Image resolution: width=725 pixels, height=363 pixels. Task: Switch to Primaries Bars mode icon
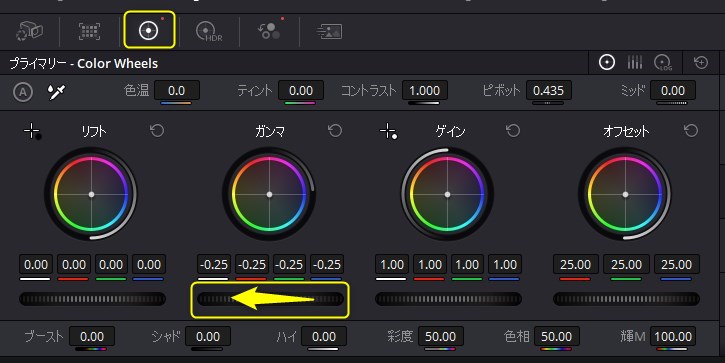coord(634,62)
